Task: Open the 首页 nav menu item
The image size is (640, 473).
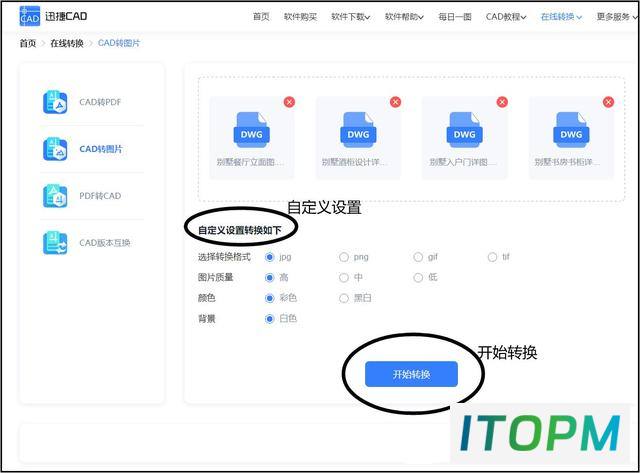Action: [x=261, y=17]
